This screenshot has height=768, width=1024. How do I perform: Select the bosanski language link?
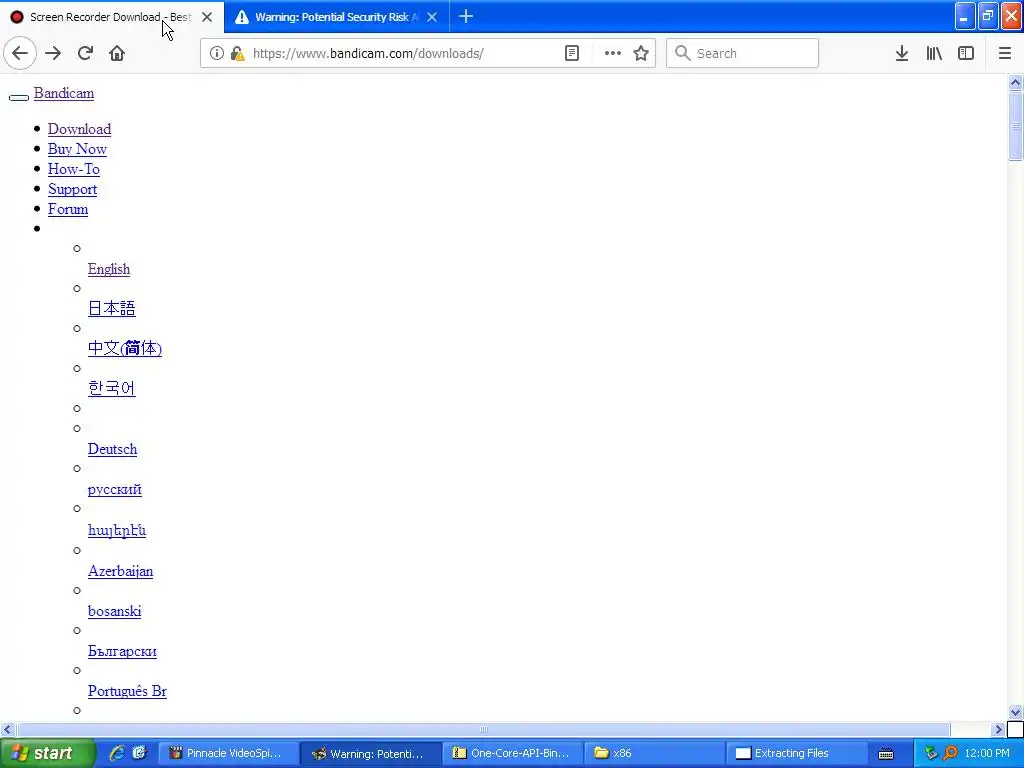(114, 611)
